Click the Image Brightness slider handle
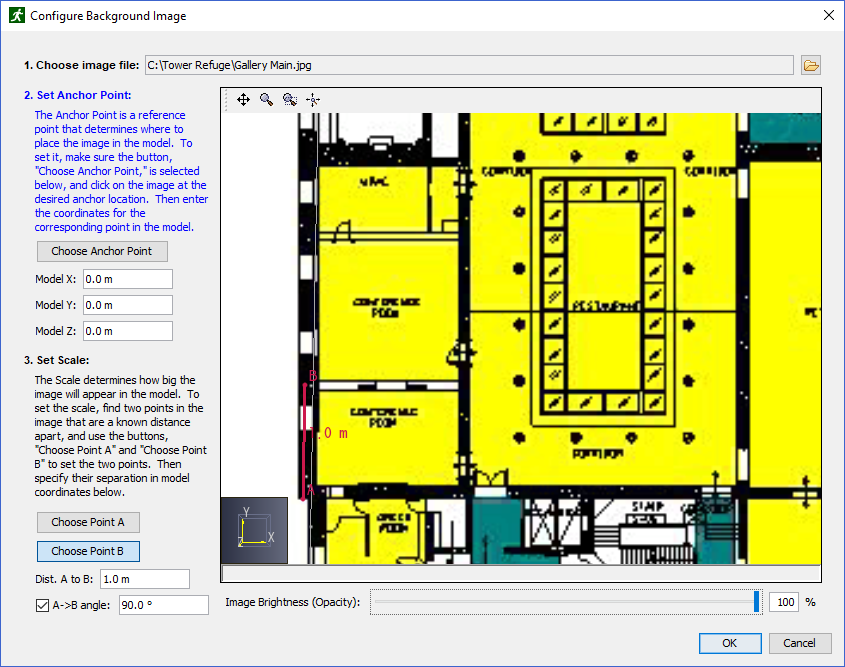Screen dimensions: 845x667 (x=757, y=602)
